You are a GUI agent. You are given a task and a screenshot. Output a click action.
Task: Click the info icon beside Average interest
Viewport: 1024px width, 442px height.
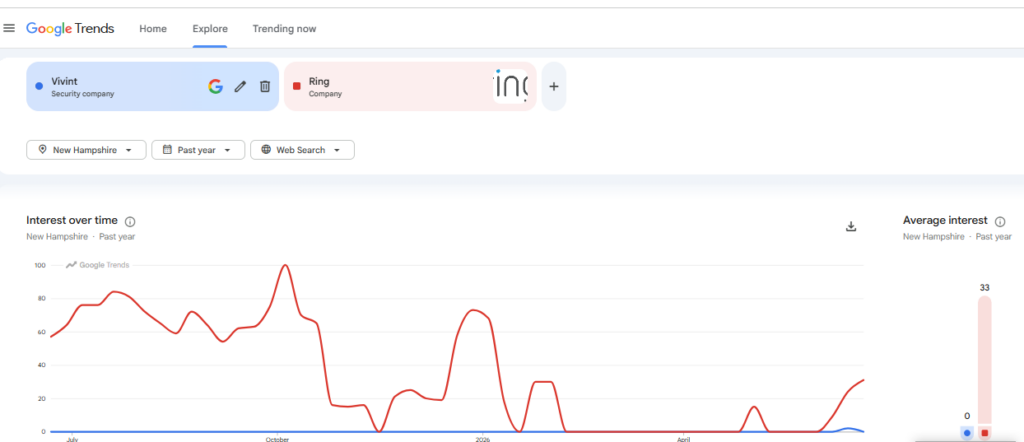click(x=1000, y=221)
